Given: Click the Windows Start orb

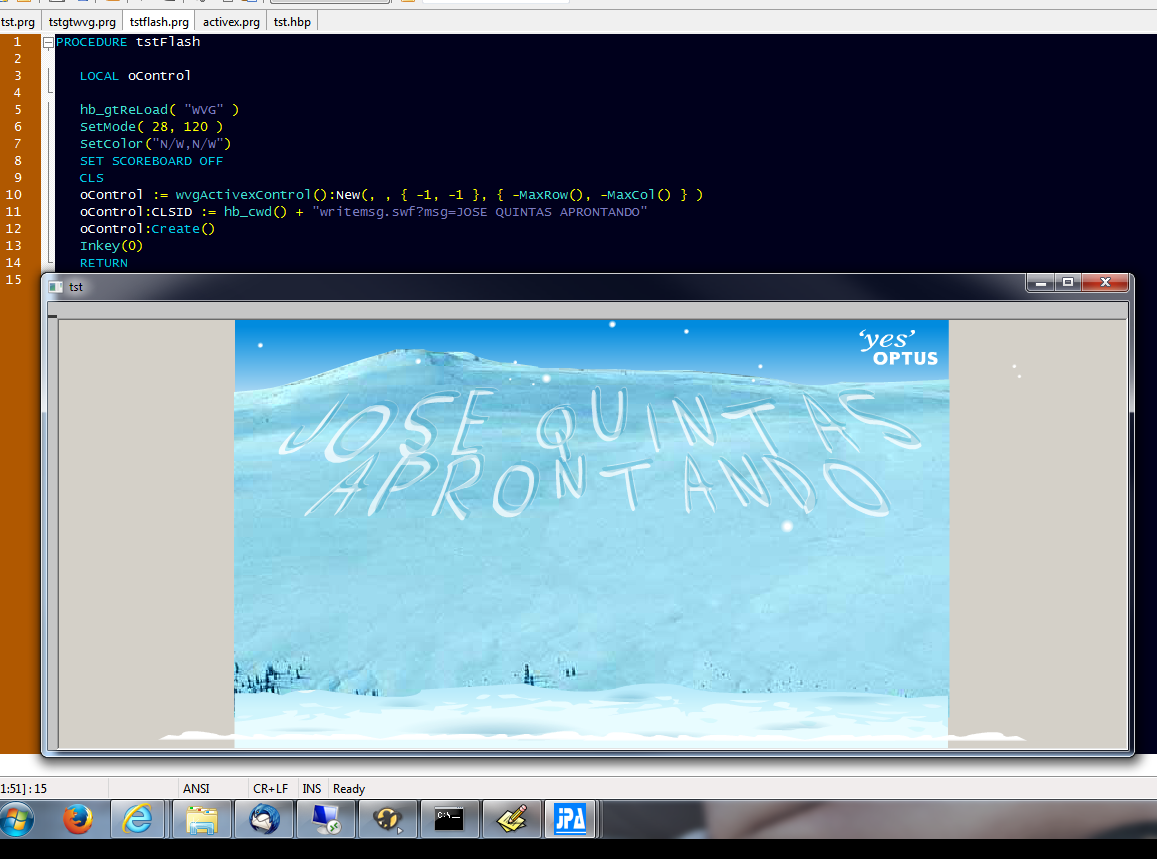Looking at the screenshot, I should pyautogui.click(x=17, y=820).
